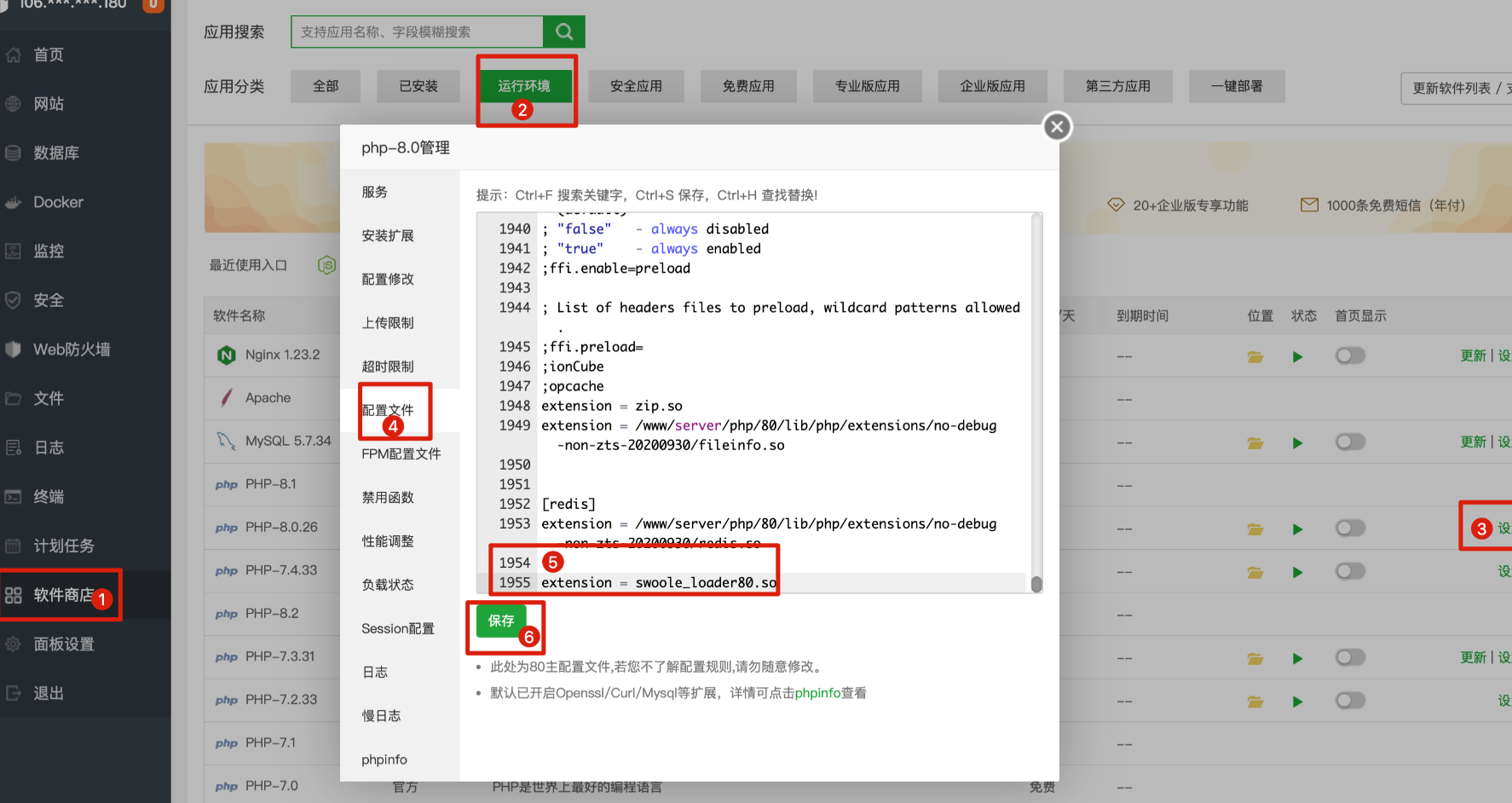1512x803 pixels.
Task: Select the 运行环境 category tab
Action: coord(524,86)
